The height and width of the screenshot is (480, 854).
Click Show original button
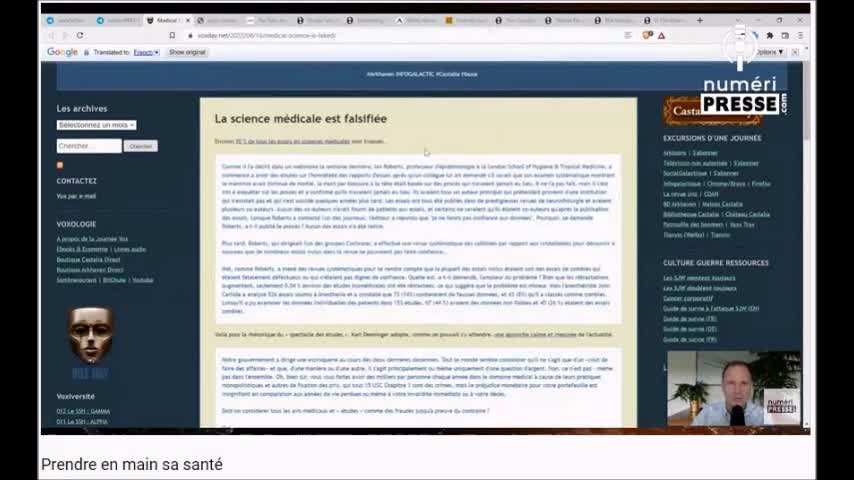[x=187, y=52]
